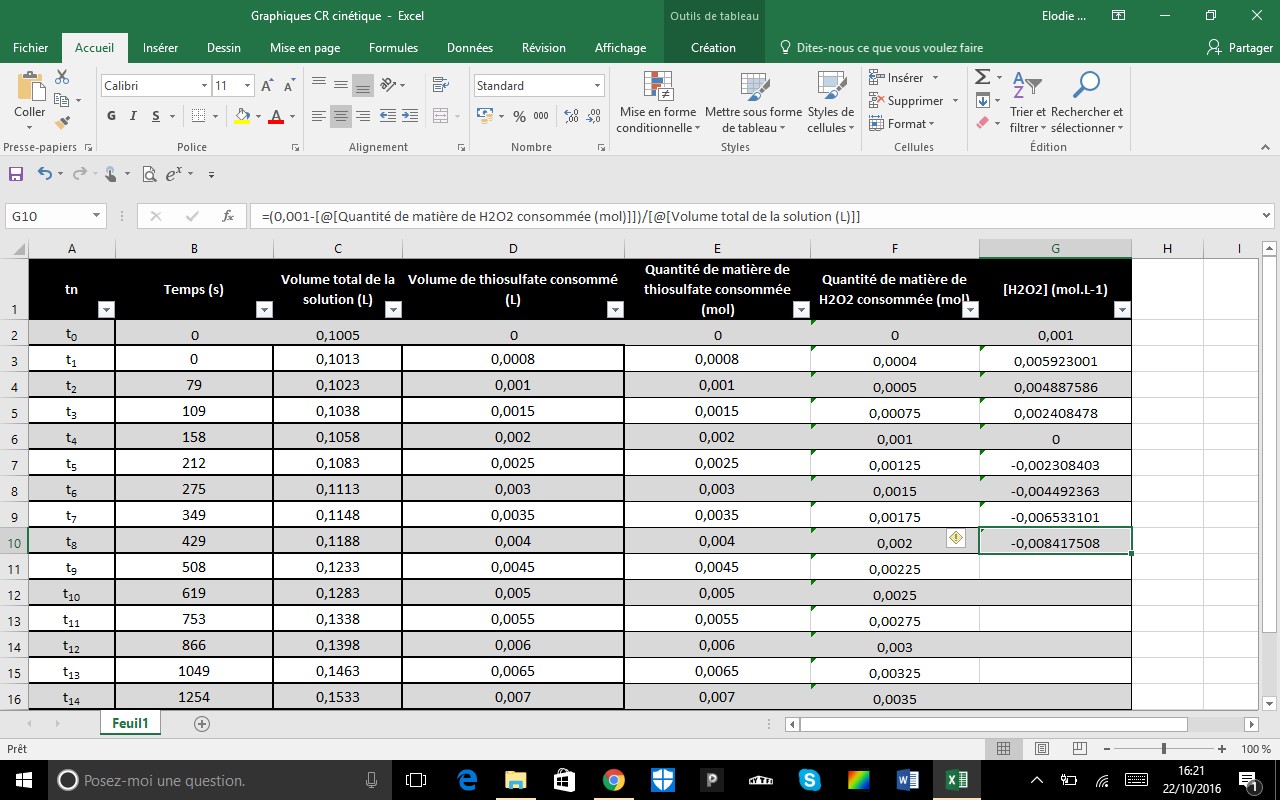Viewport: 1280px width, 800px height.
Task: Click the Copier icon in Presse-papiers
Action: pyautogui.click(x=62, y=100)
